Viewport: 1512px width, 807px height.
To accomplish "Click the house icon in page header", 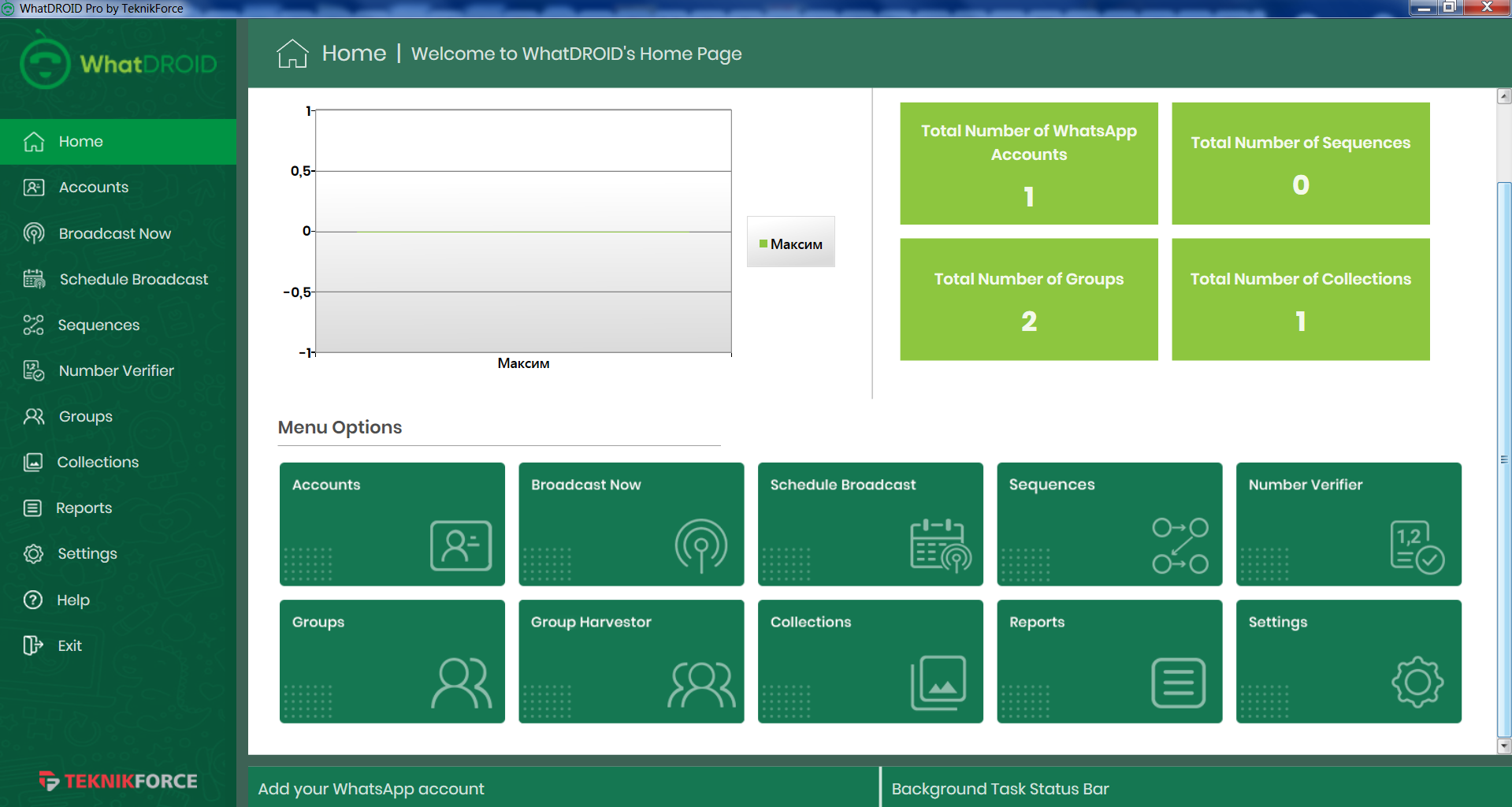I will click(x=292, y=54).
